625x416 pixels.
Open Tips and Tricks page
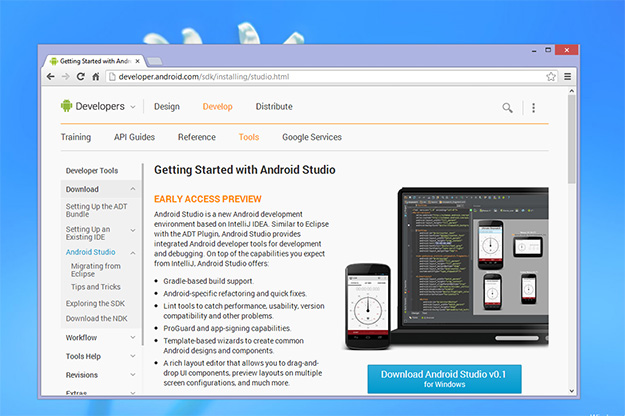pyautogui.click(x=96, y=287)
